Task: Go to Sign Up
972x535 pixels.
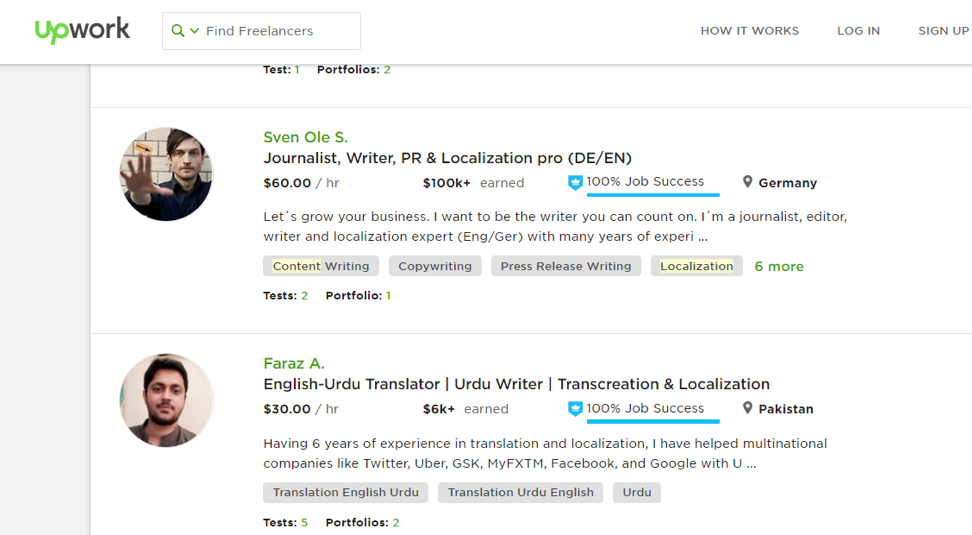Action: (943, 31)
